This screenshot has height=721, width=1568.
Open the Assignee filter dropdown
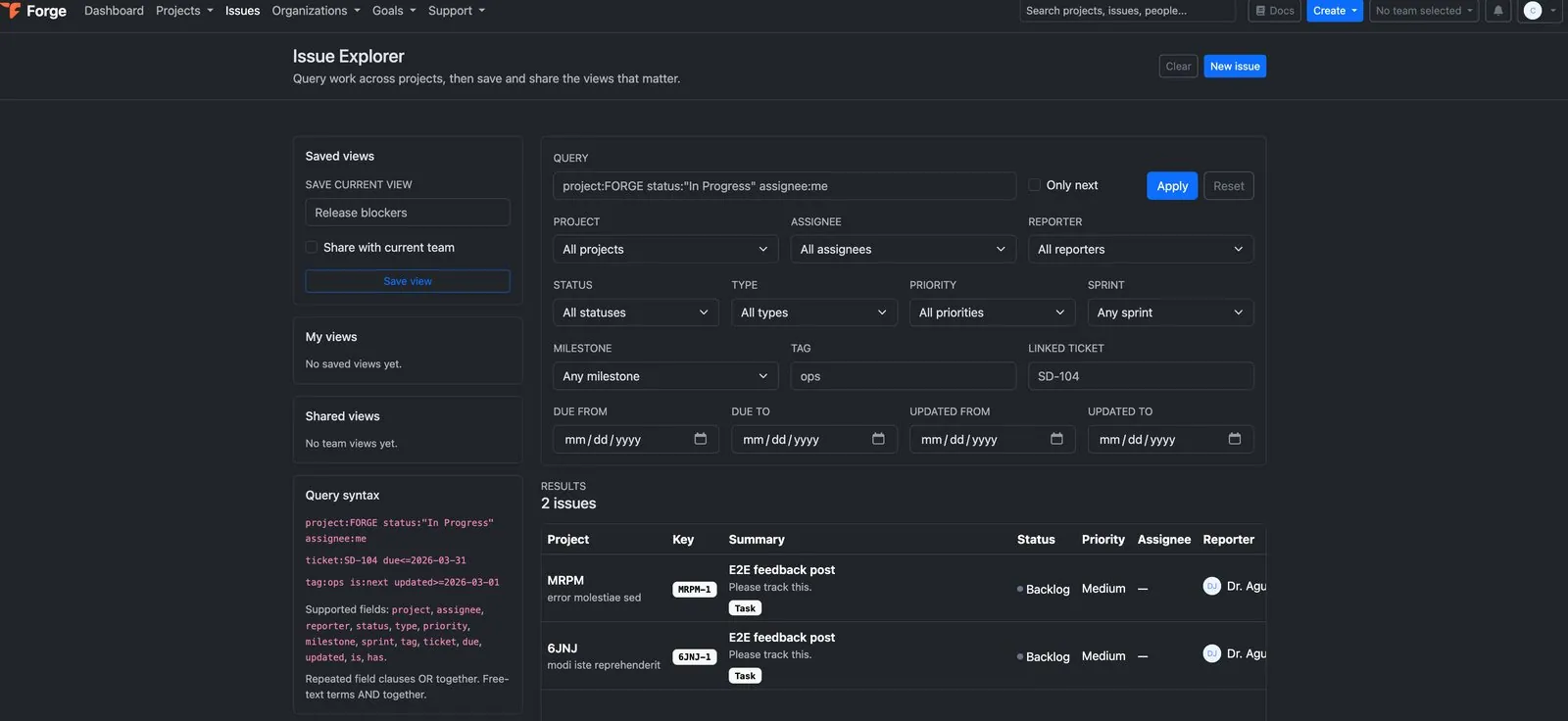coord(904,249)
